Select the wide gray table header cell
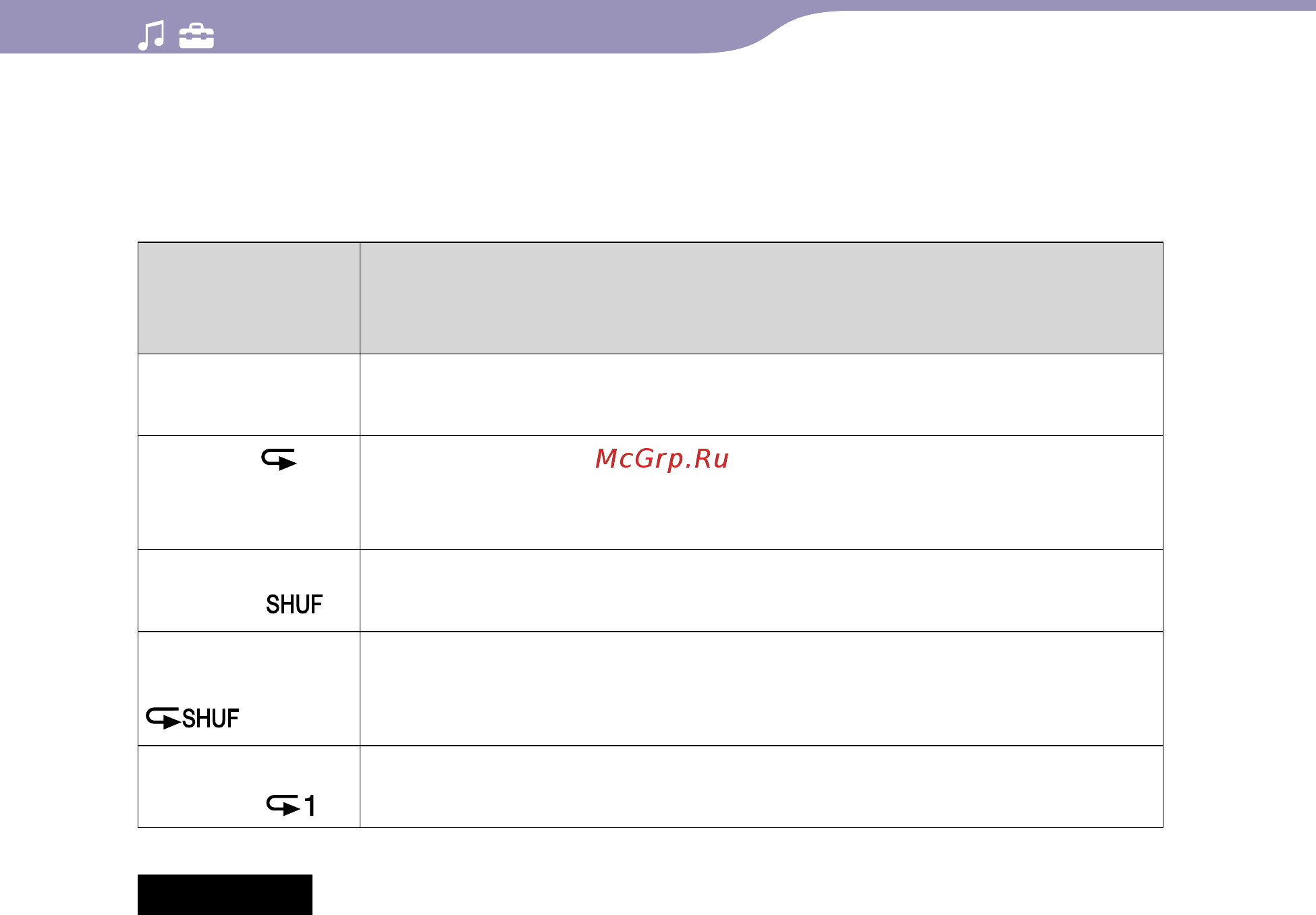The height and width of the screenshot is (915, 1316). pyautogui.click(x=761, y=298)
